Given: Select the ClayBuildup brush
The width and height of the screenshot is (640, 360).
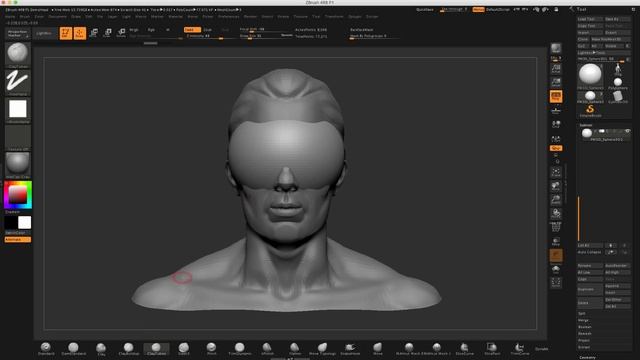Looking at the screenshot, I should tap(129, 349).
